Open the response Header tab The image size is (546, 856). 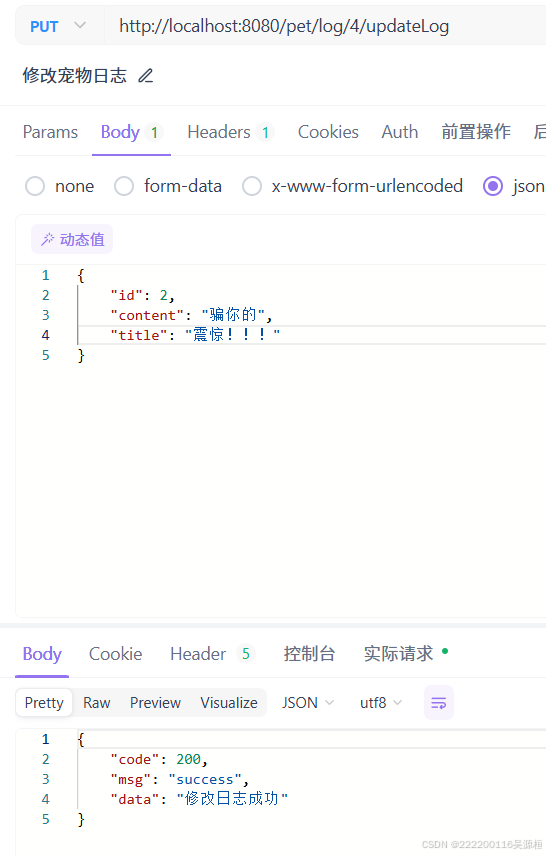pos(212,654)
